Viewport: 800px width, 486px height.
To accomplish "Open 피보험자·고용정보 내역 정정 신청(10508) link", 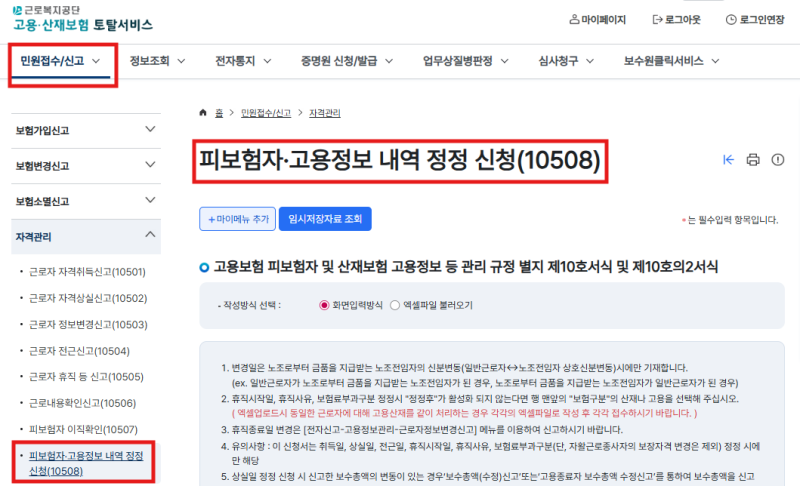I will [86, 463].
